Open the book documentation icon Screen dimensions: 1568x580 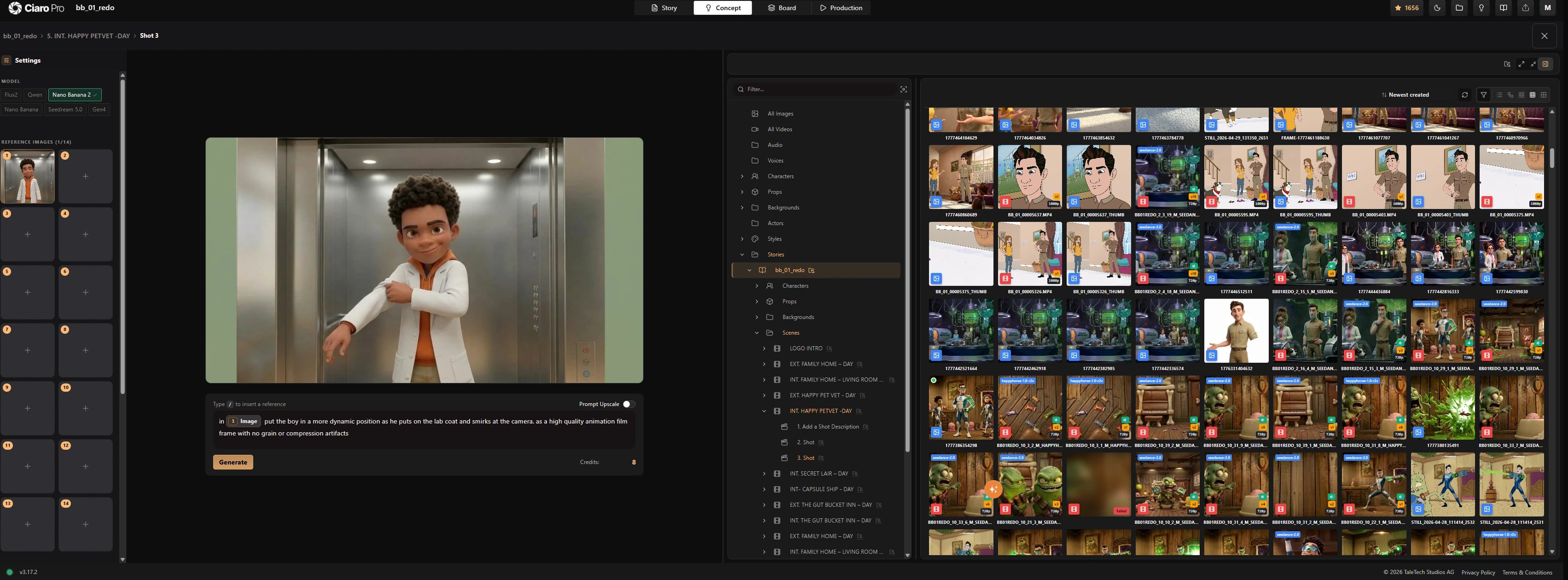coord(1504,8)
